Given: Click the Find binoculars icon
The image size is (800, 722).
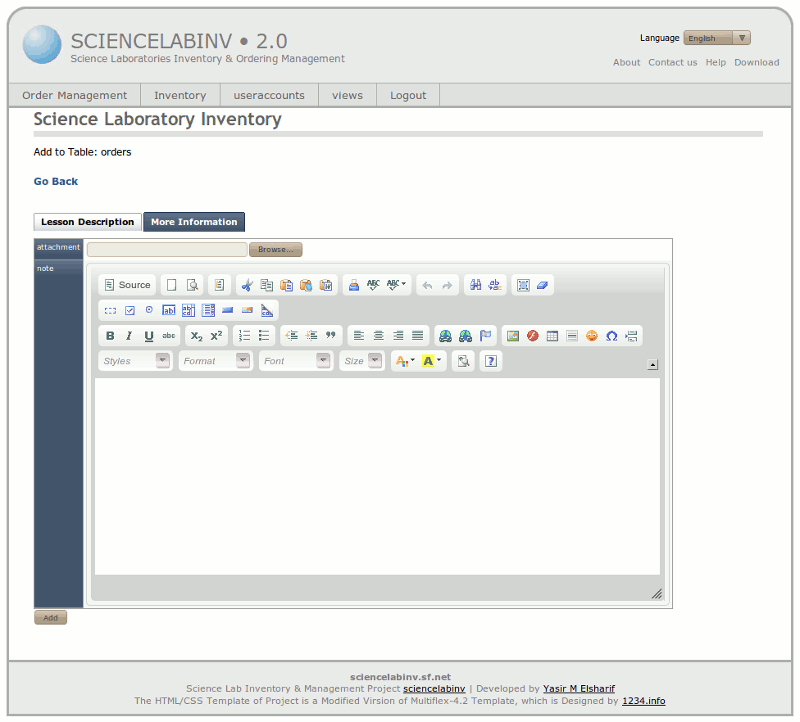Looking at the screenshot, I should pos(476,285).
